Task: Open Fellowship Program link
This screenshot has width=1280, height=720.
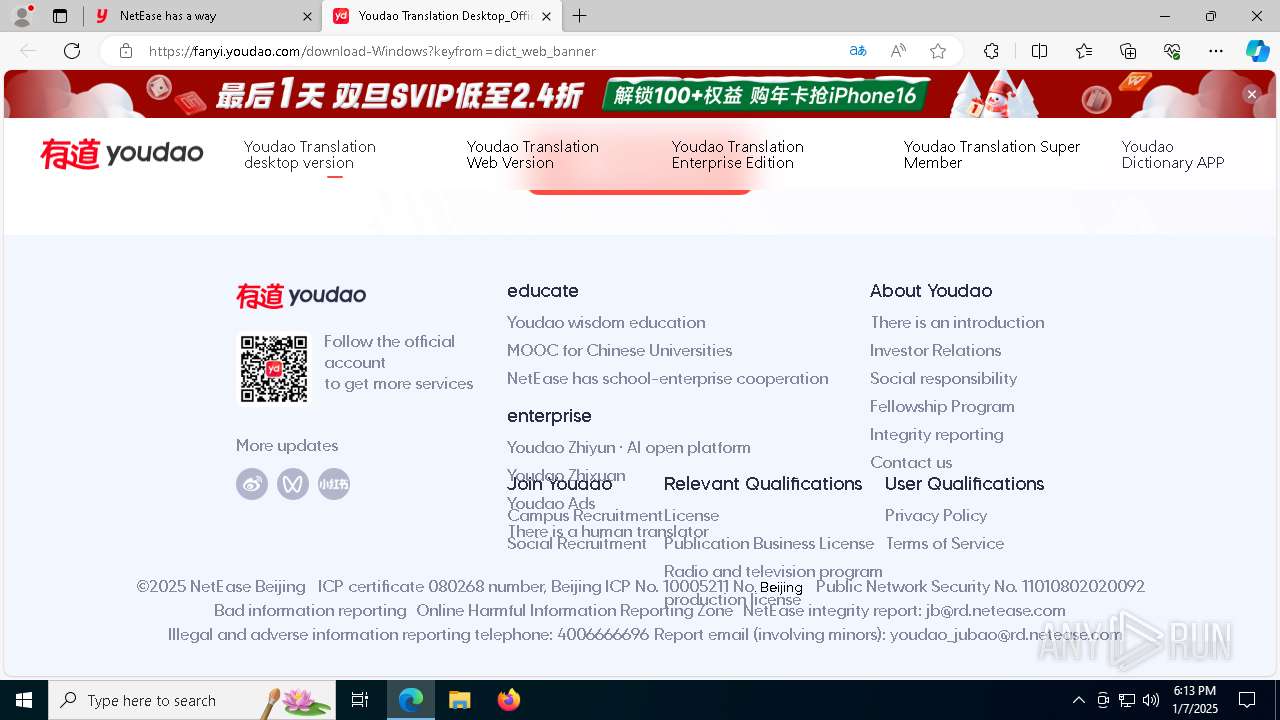Action: coord(942,406)
